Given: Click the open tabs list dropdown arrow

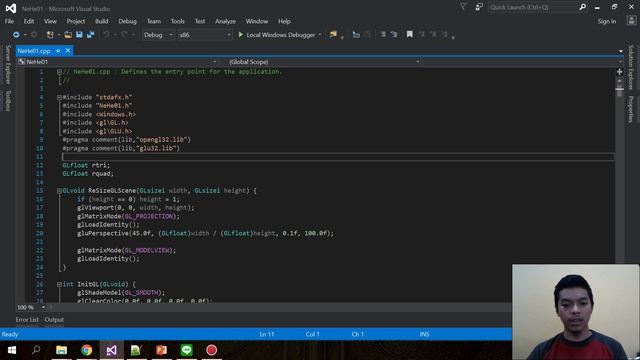Looking at the screenshot, I should [x=620, y=51].
